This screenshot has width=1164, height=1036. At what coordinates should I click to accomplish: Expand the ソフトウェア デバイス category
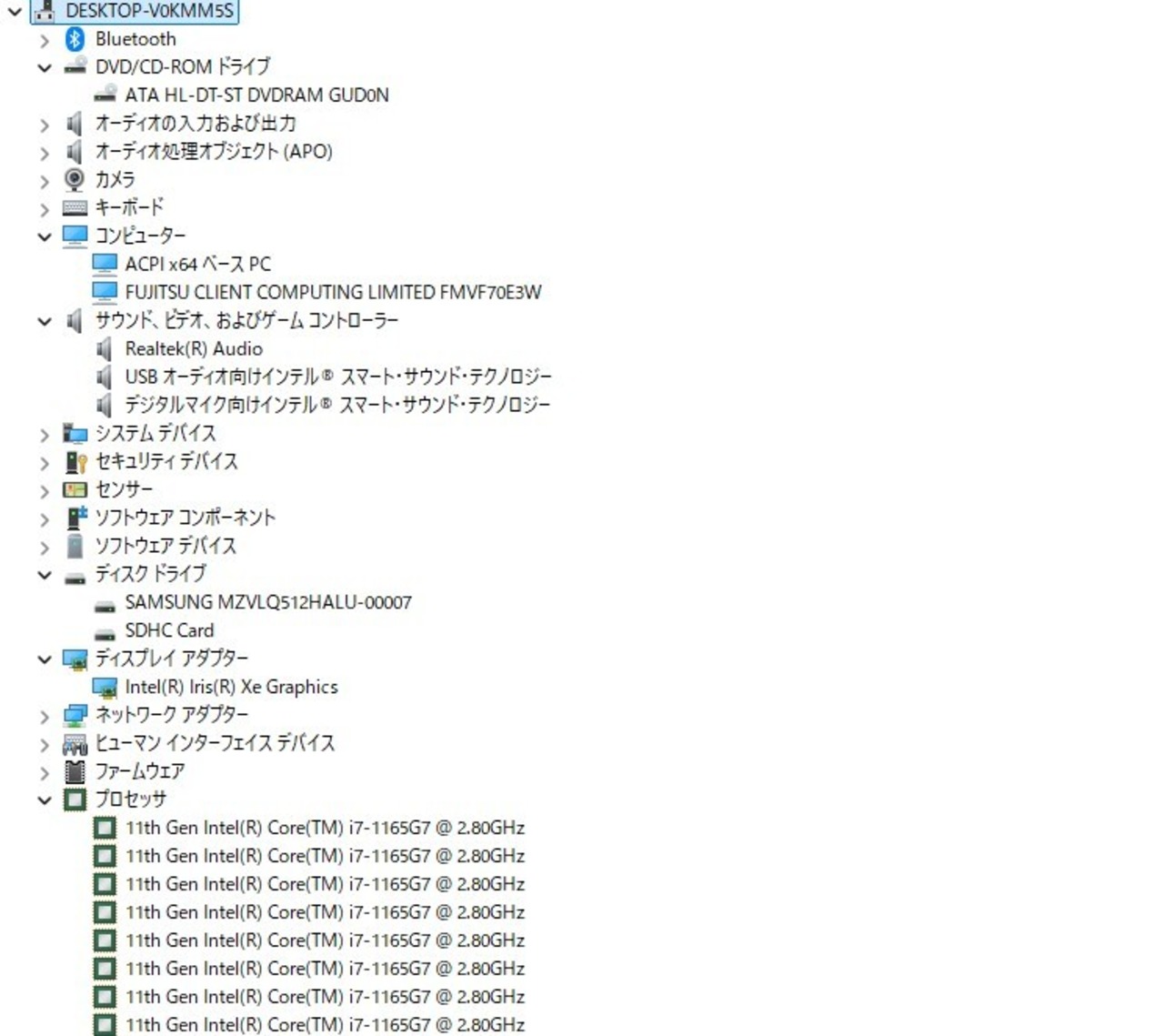point(45,548)
